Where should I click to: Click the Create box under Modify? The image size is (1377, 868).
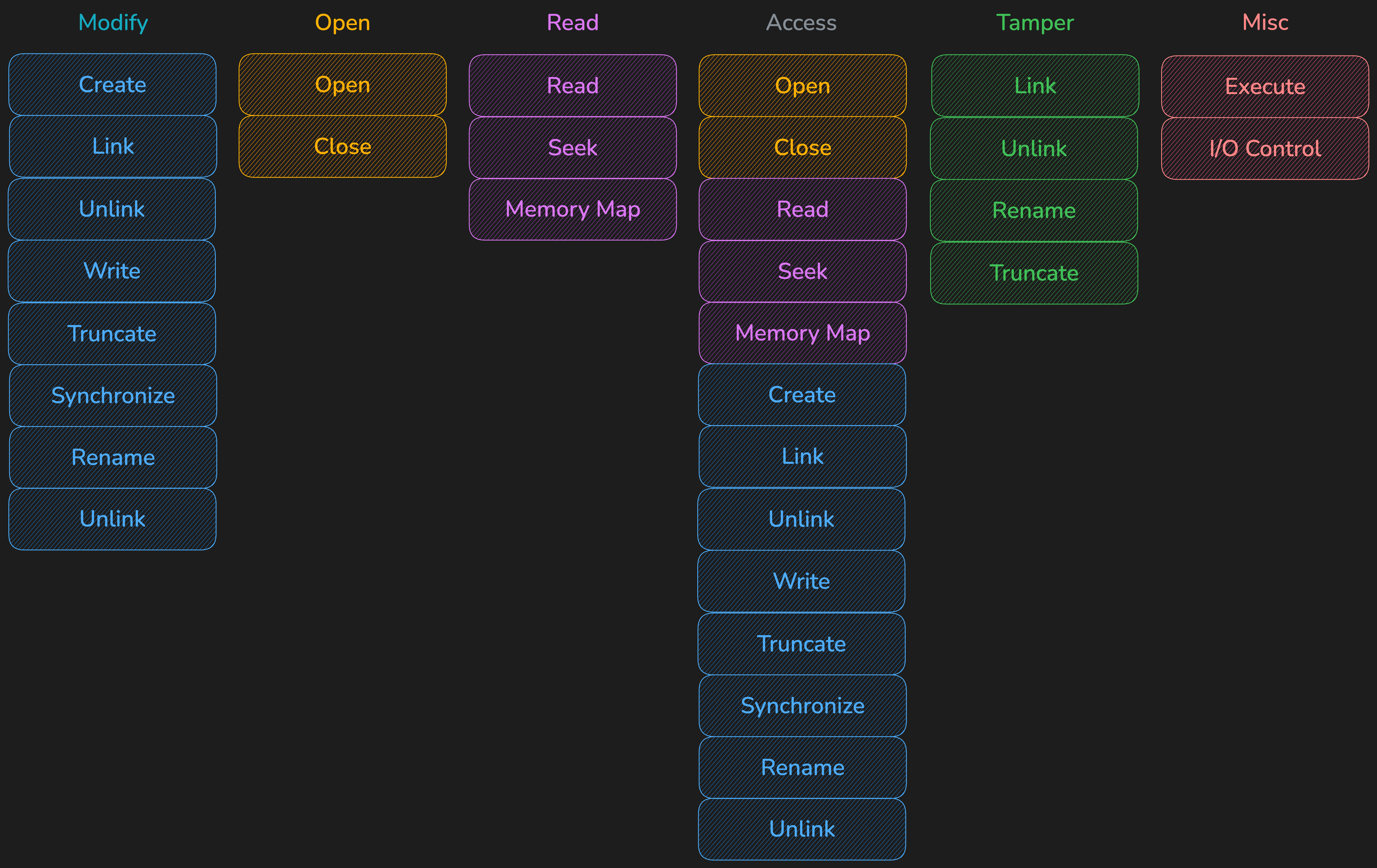coord(112,85)
